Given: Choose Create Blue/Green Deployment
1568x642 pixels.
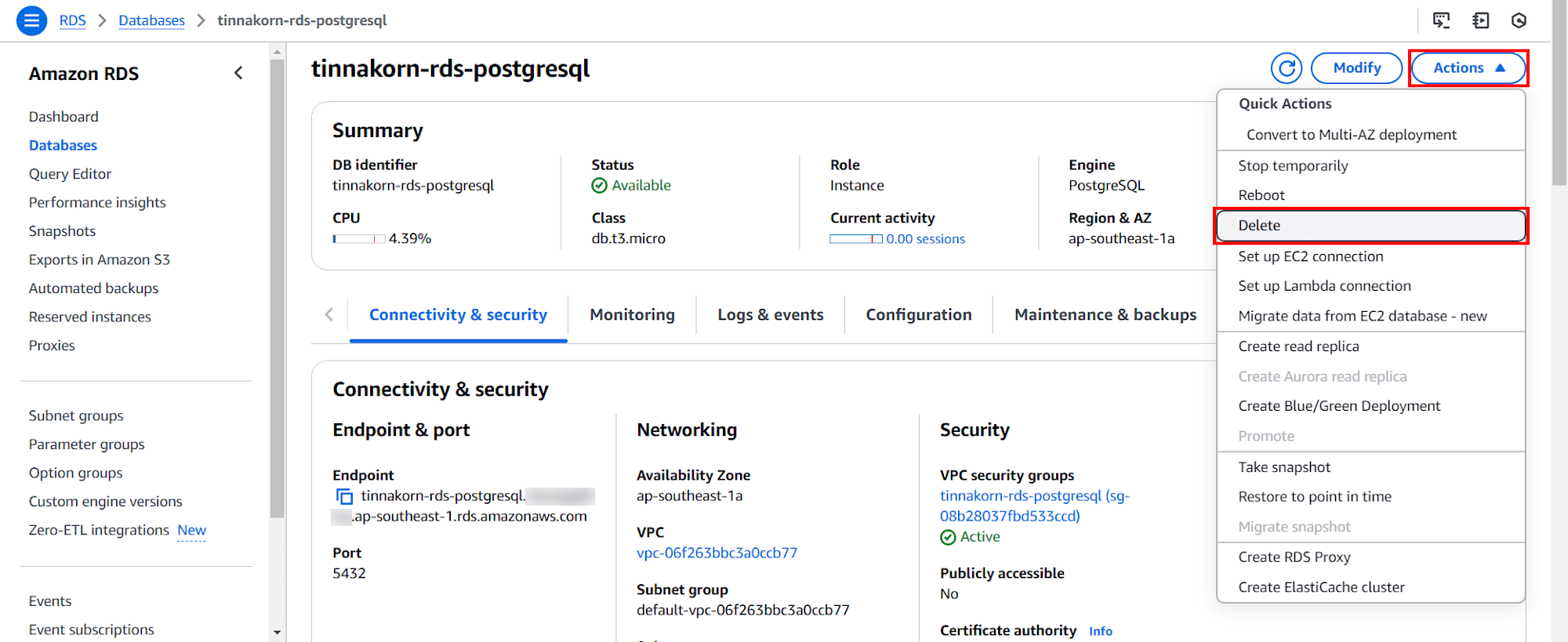Looking at the screenshot, I should coord(1370,406).
